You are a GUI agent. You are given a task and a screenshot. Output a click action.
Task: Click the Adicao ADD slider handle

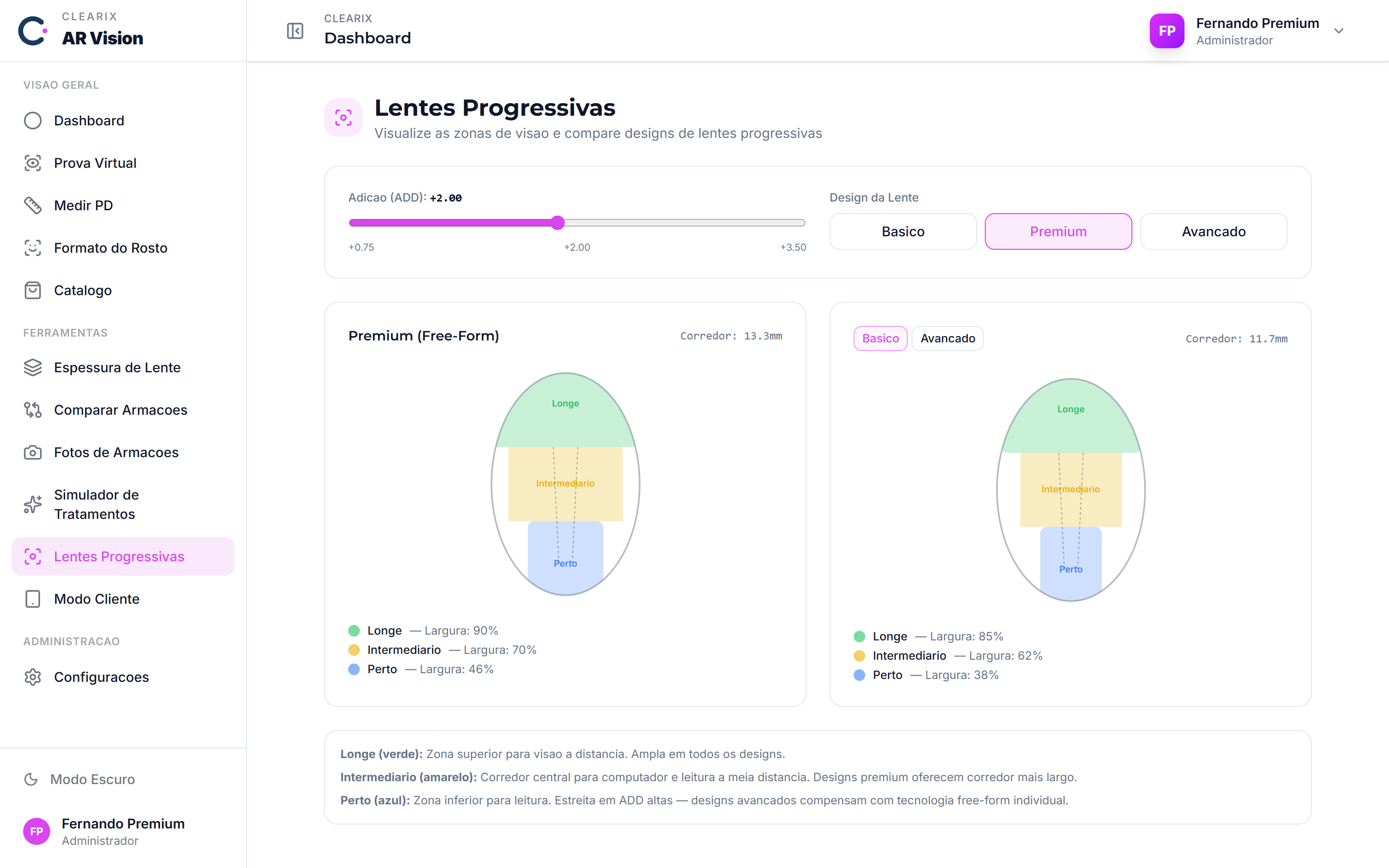(x=558, y=223)
